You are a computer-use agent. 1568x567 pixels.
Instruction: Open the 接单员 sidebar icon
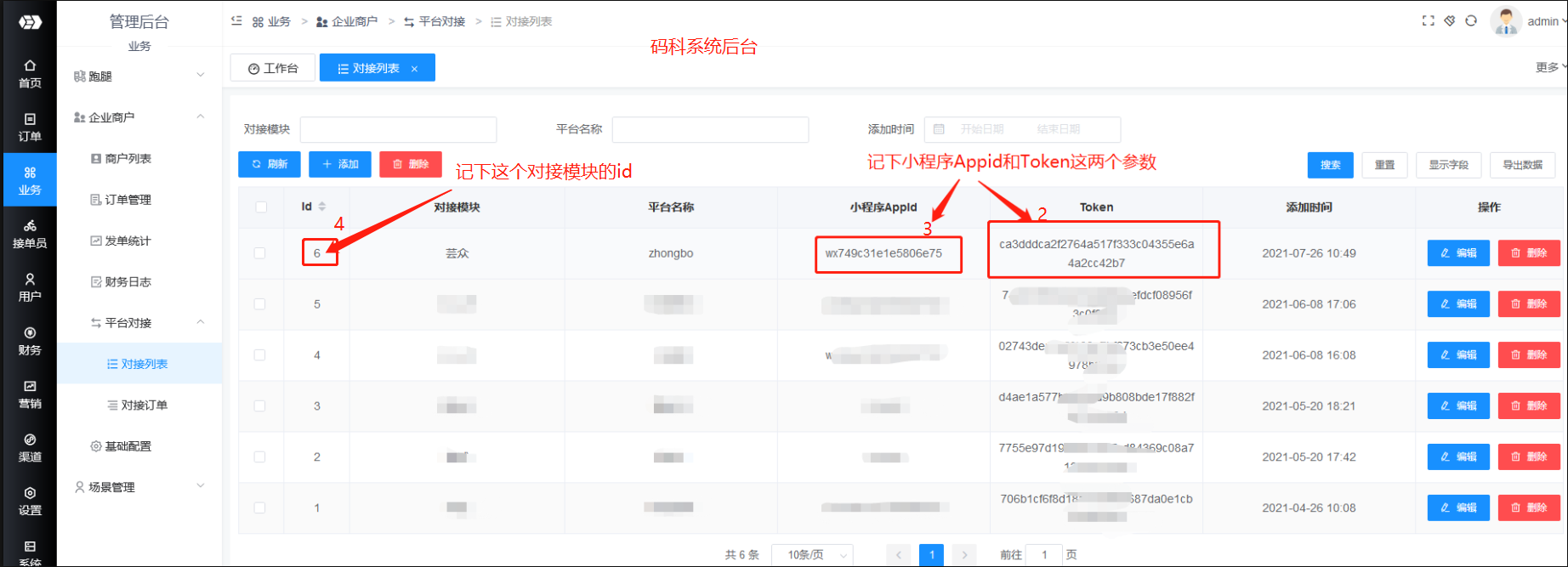click(x=30, y=234)
